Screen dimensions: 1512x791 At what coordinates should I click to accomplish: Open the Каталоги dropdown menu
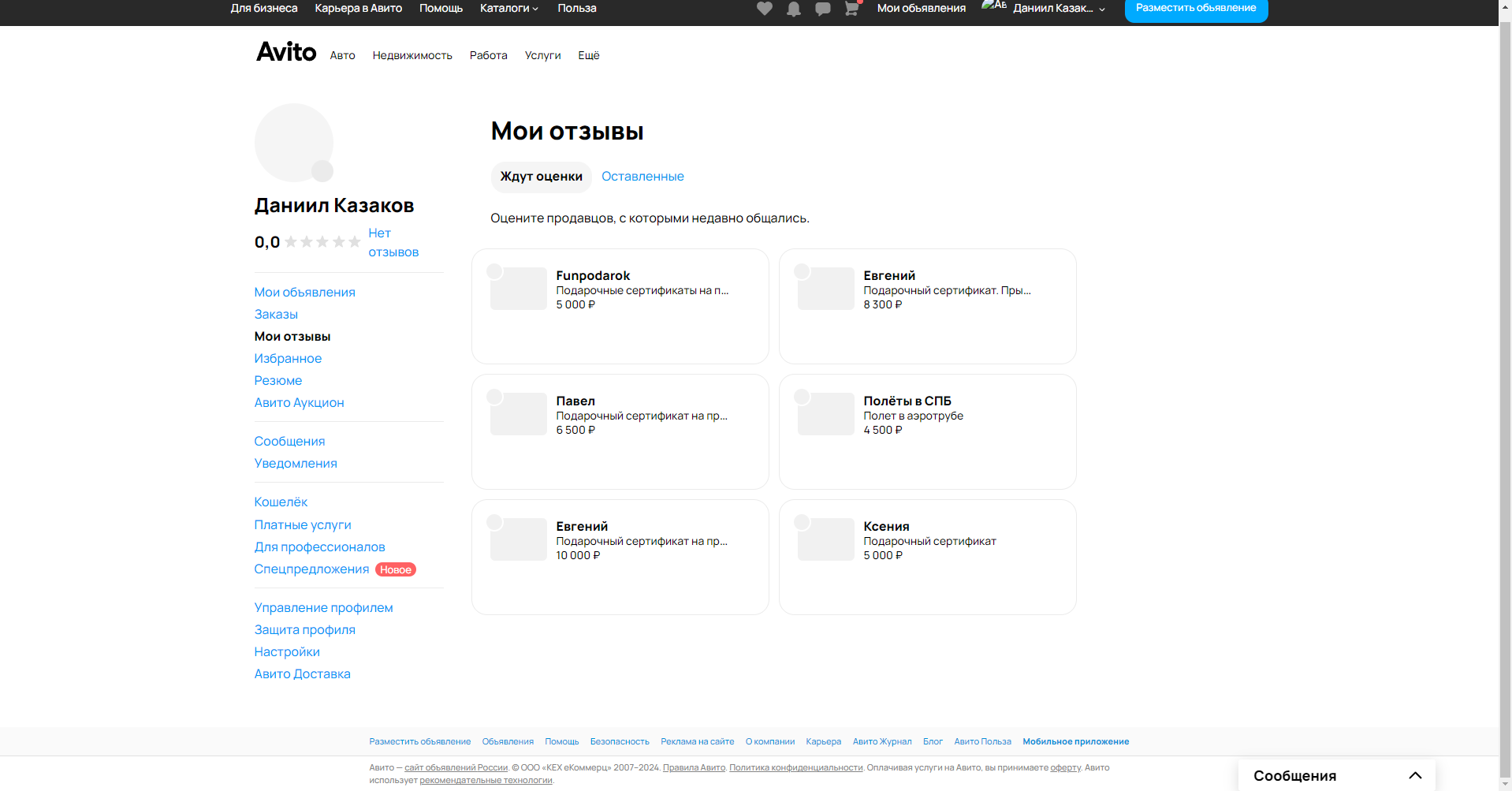509,9
